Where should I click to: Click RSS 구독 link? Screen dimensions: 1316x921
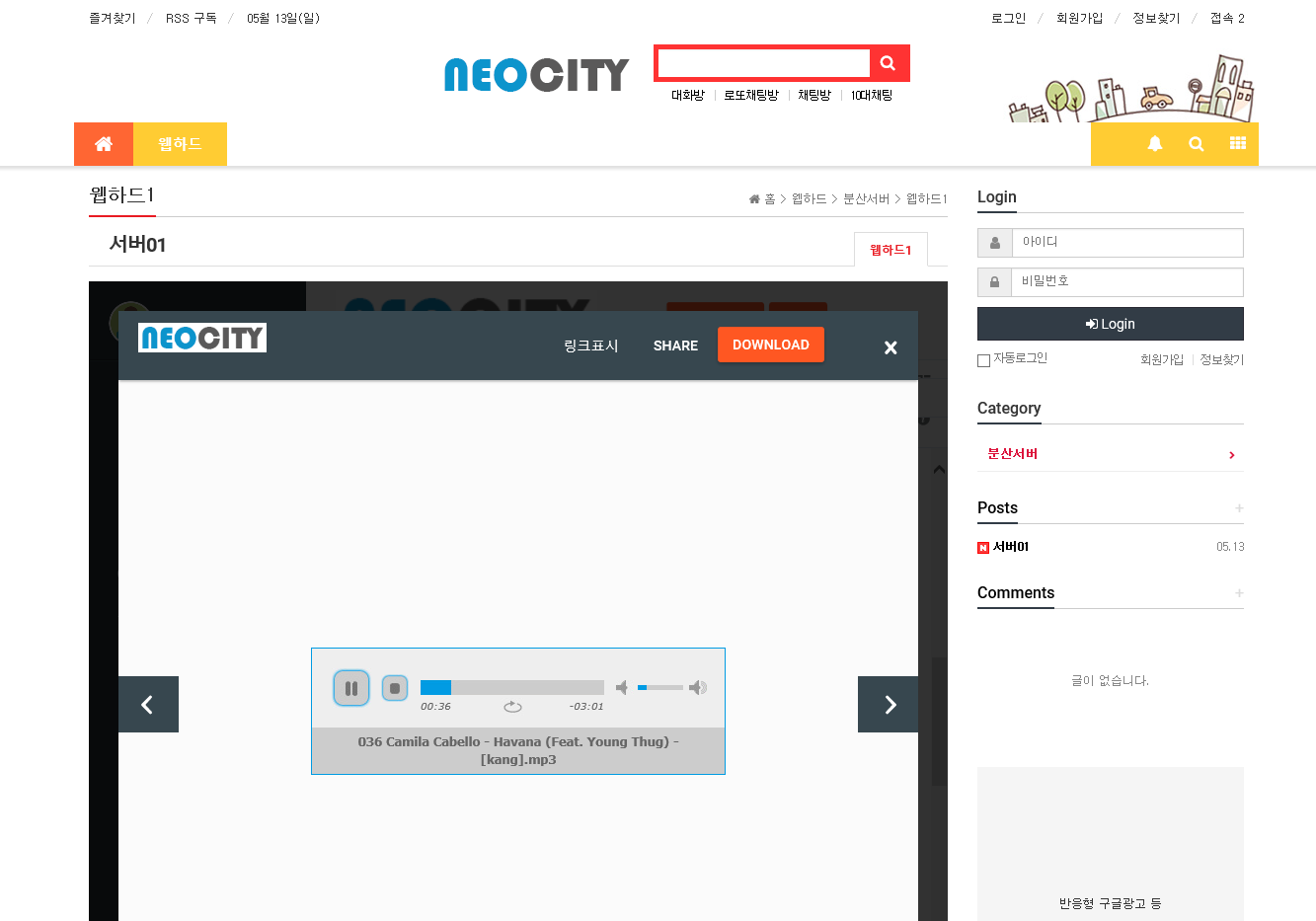pos(192,19)
